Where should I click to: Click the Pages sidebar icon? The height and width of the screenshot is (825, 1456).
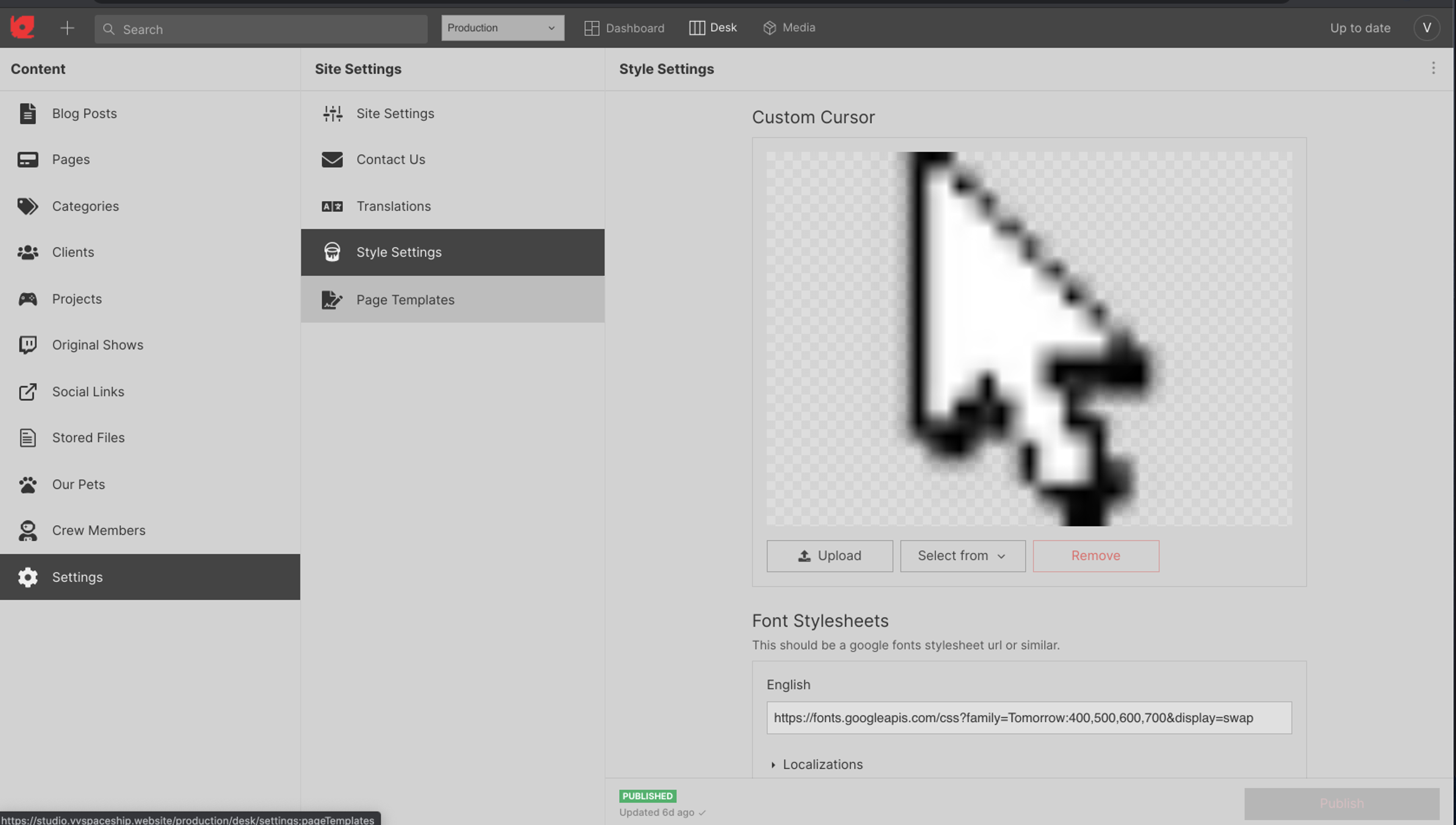pyautogui.click(x=27, y=160)
